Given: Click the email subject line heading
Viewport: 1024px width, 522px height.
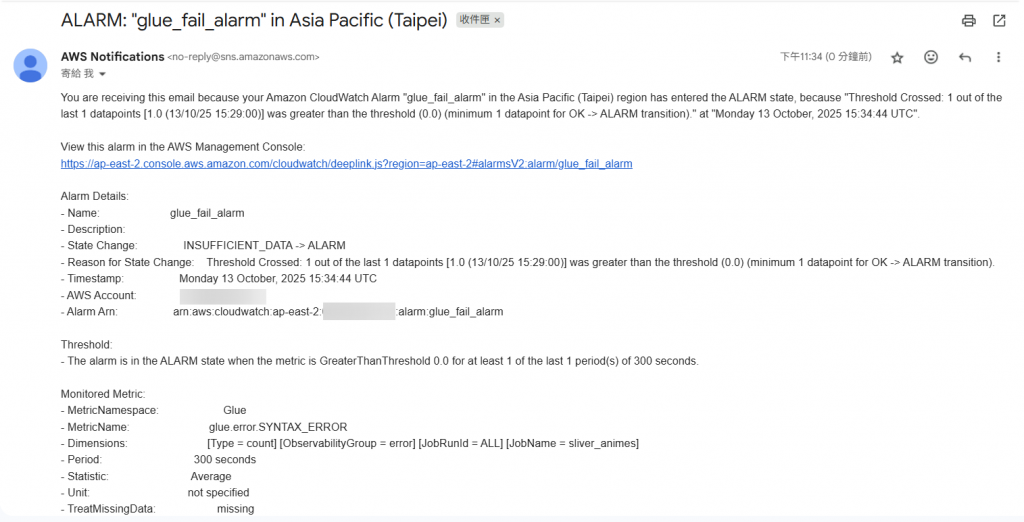Looking at the screenshot, I should click(254, 20).
